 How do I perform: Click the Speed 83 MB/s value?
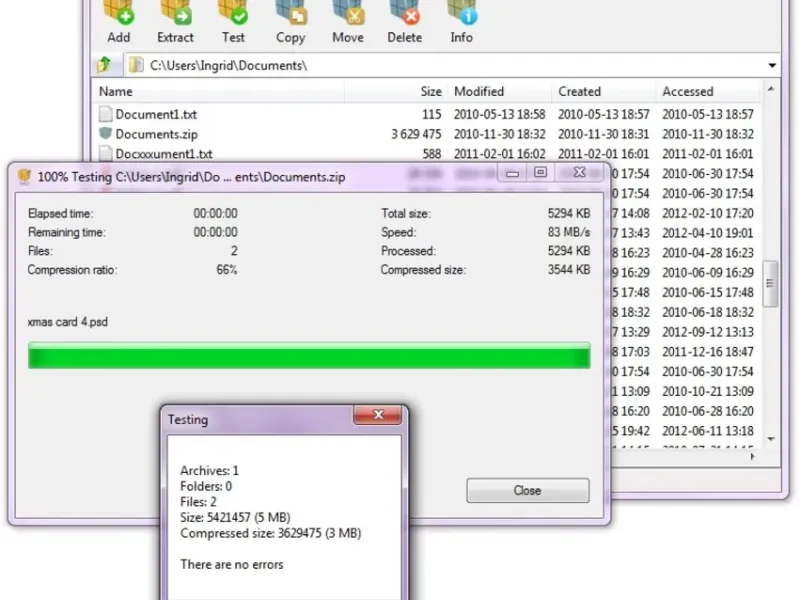[x=569, y=232]
